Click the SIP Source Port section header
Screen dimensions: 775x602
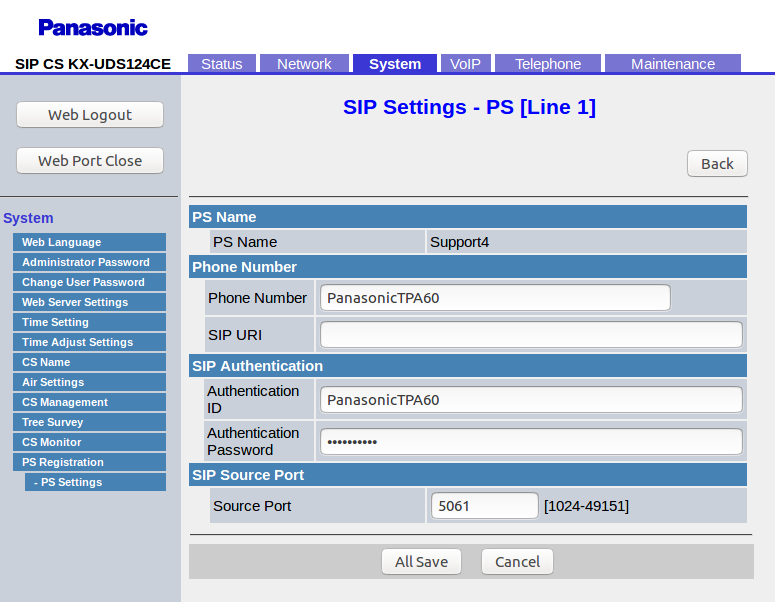click(468, 475)
